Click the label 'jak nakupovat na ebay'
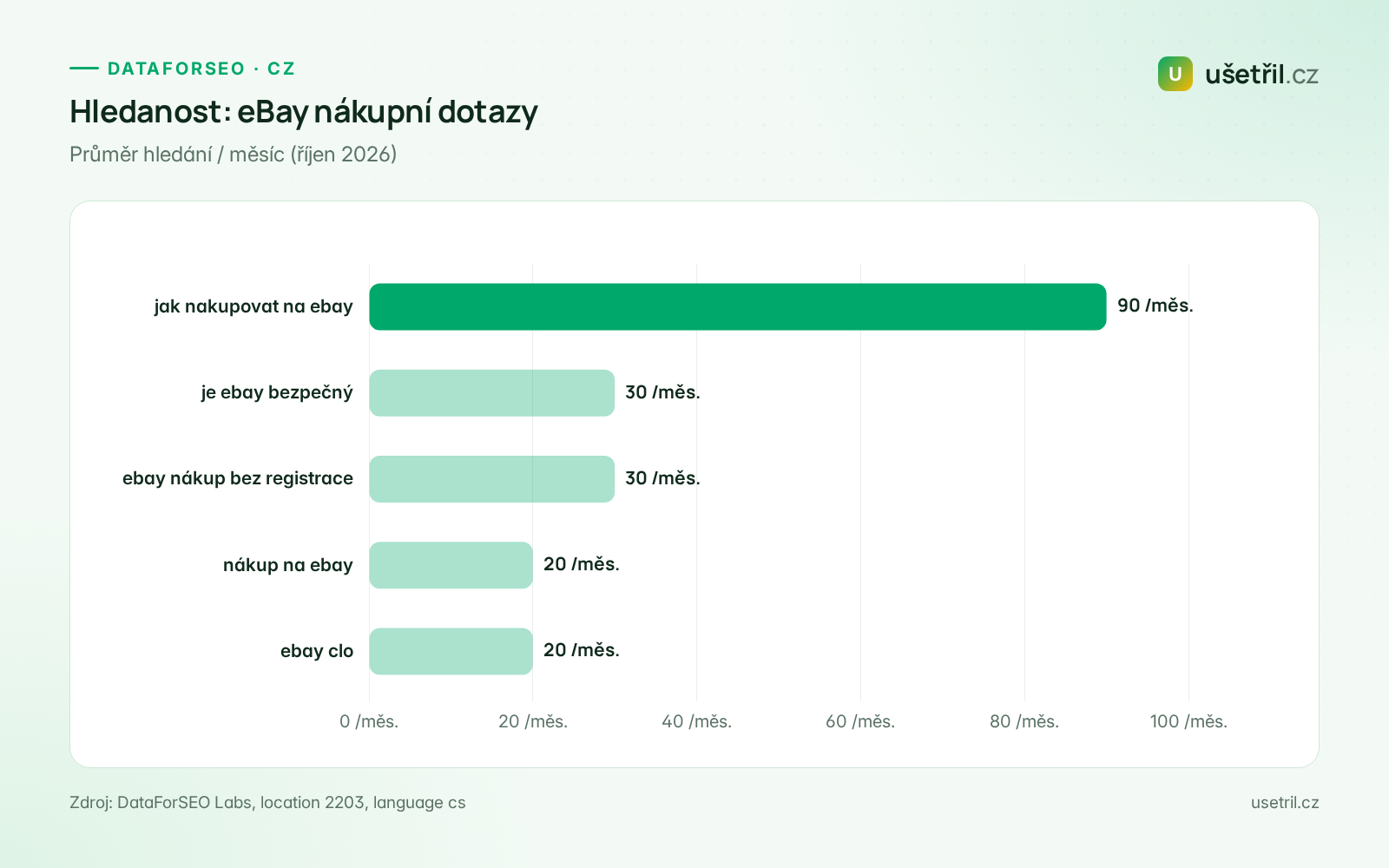 [253, 306]
